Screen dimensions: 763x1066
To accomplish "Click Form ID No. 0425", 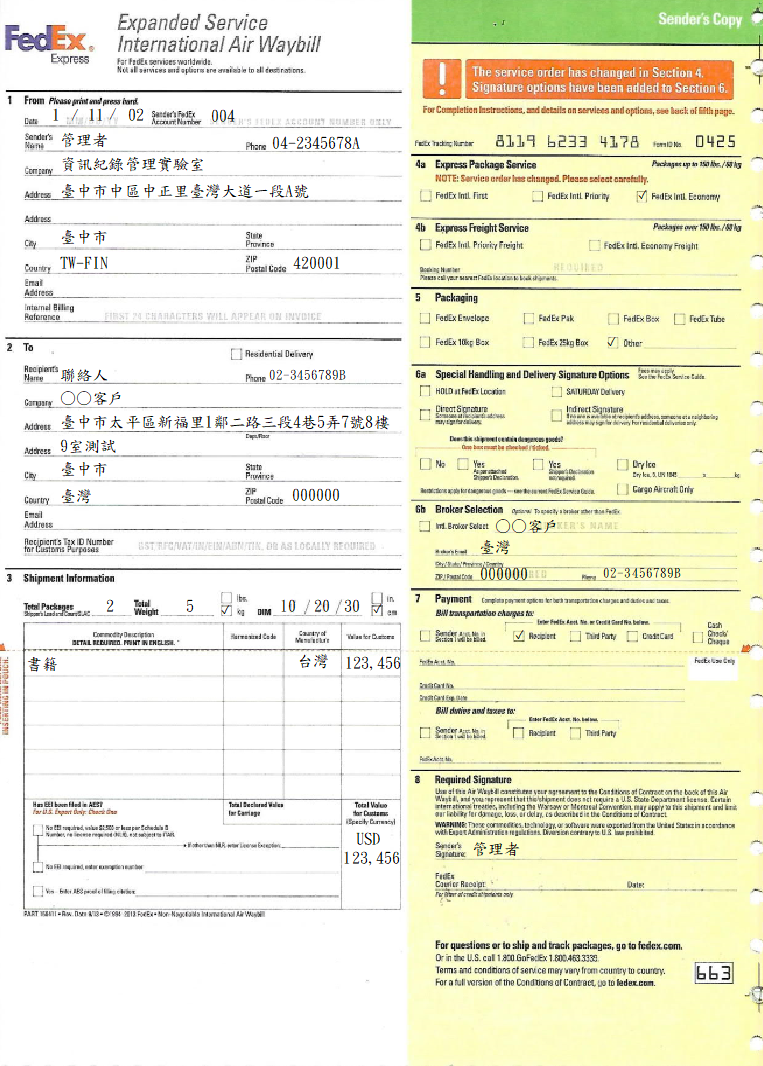I will pos(715,141).
